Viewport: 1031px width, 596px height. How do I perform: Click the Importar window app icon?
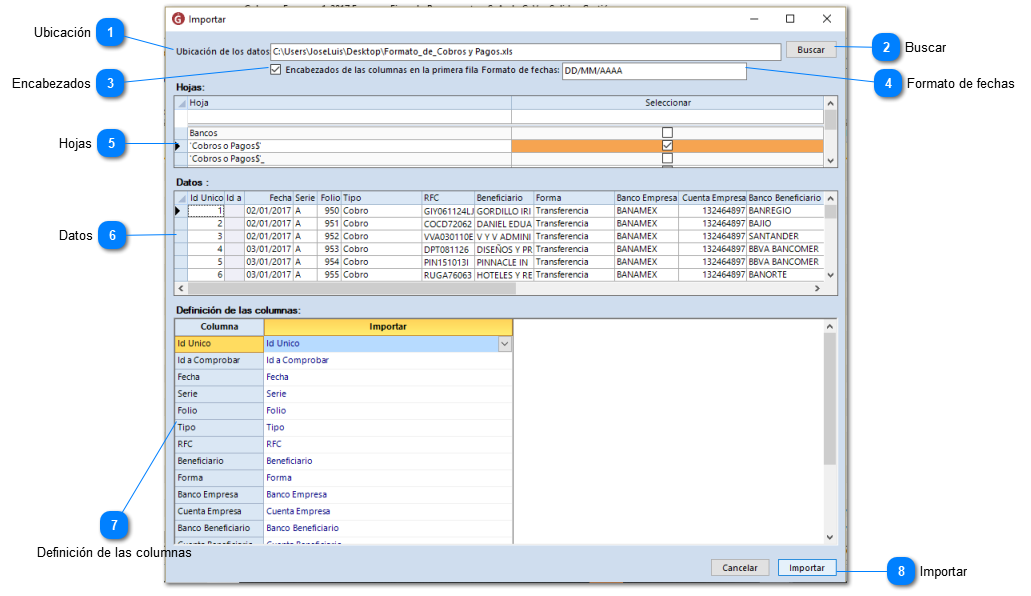tap(178, 19)
